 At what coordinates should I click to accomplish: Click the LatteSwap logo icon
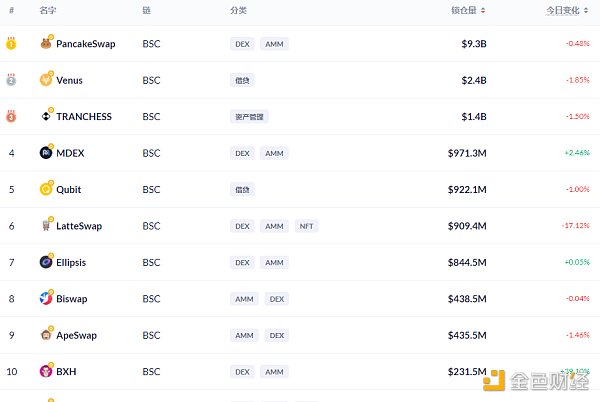(x=46, y=226)
